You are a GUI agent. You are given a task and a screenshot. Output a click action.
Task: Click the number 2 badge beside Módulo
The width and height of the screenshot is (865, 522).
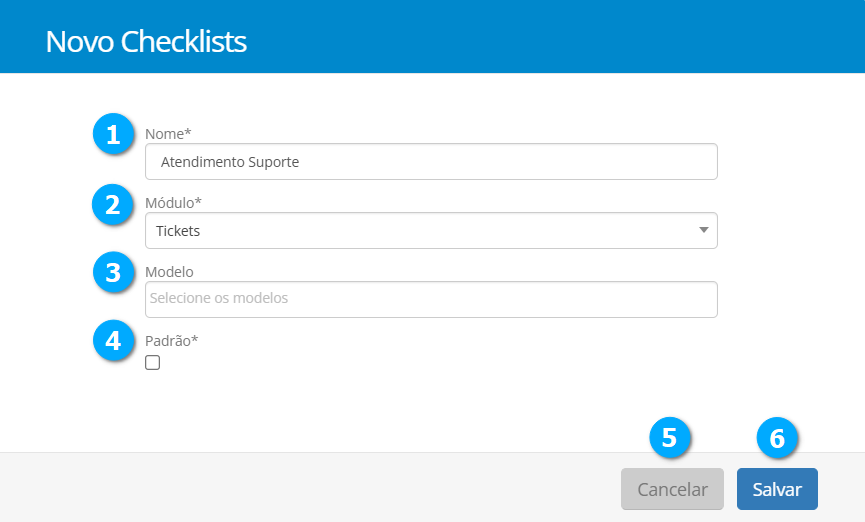[113, 205]
